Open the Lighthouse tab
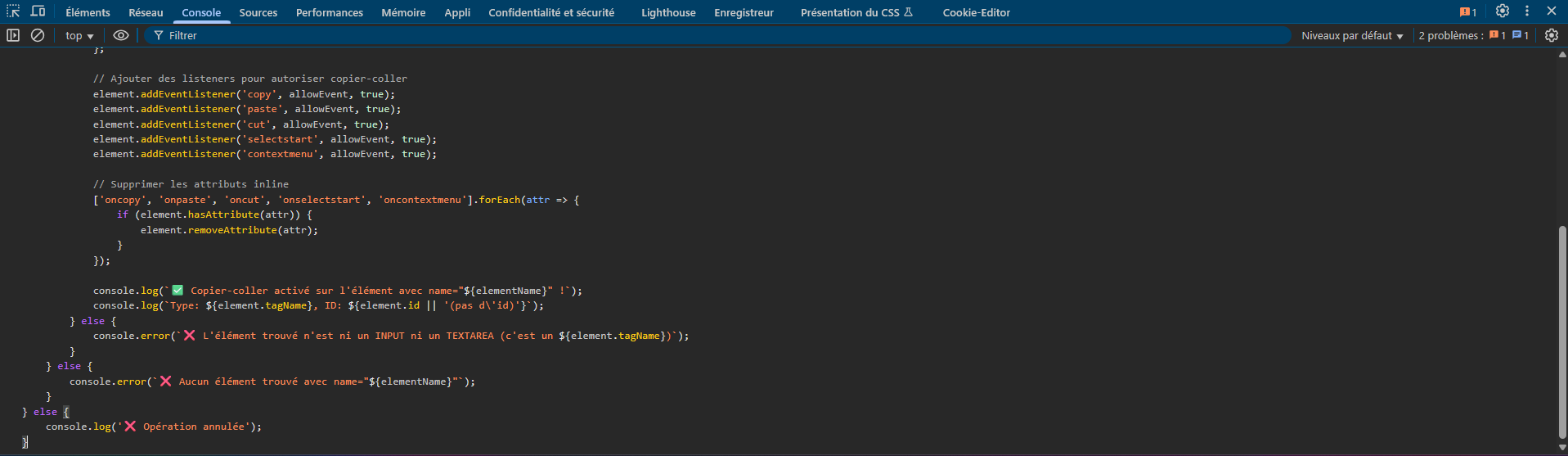The width and height of the screenshot is (1568, 456). click(667, 12)
